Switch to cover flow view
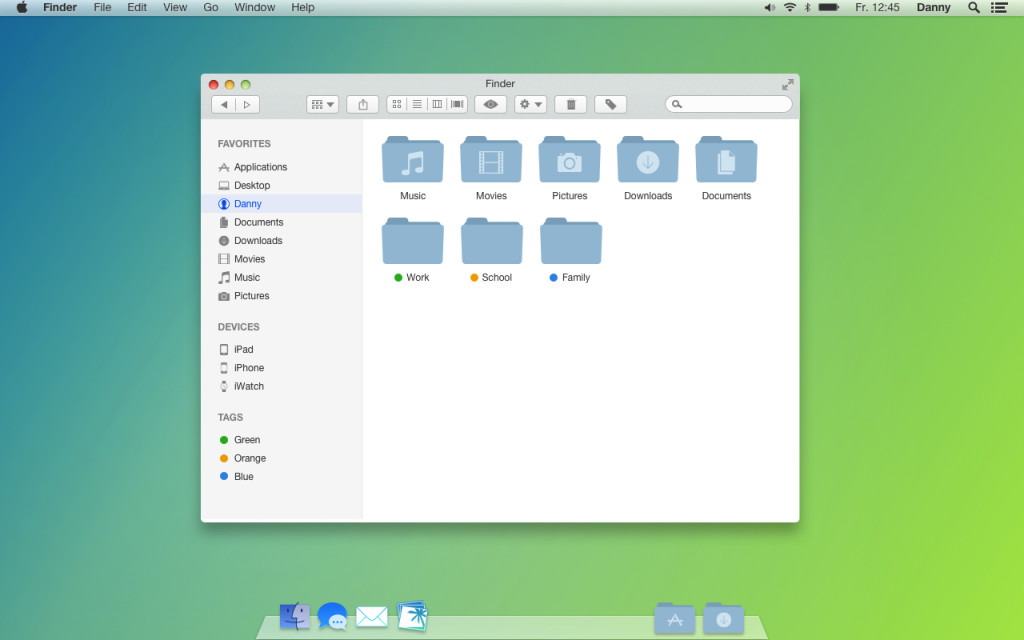Screen dimensions: 1024x640 tap(457, 104)
